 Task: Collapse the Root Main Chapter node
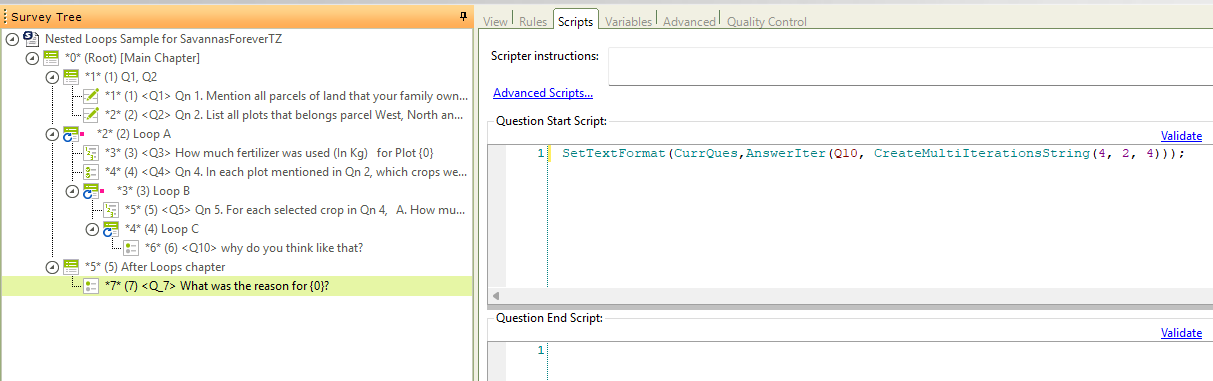31,57
